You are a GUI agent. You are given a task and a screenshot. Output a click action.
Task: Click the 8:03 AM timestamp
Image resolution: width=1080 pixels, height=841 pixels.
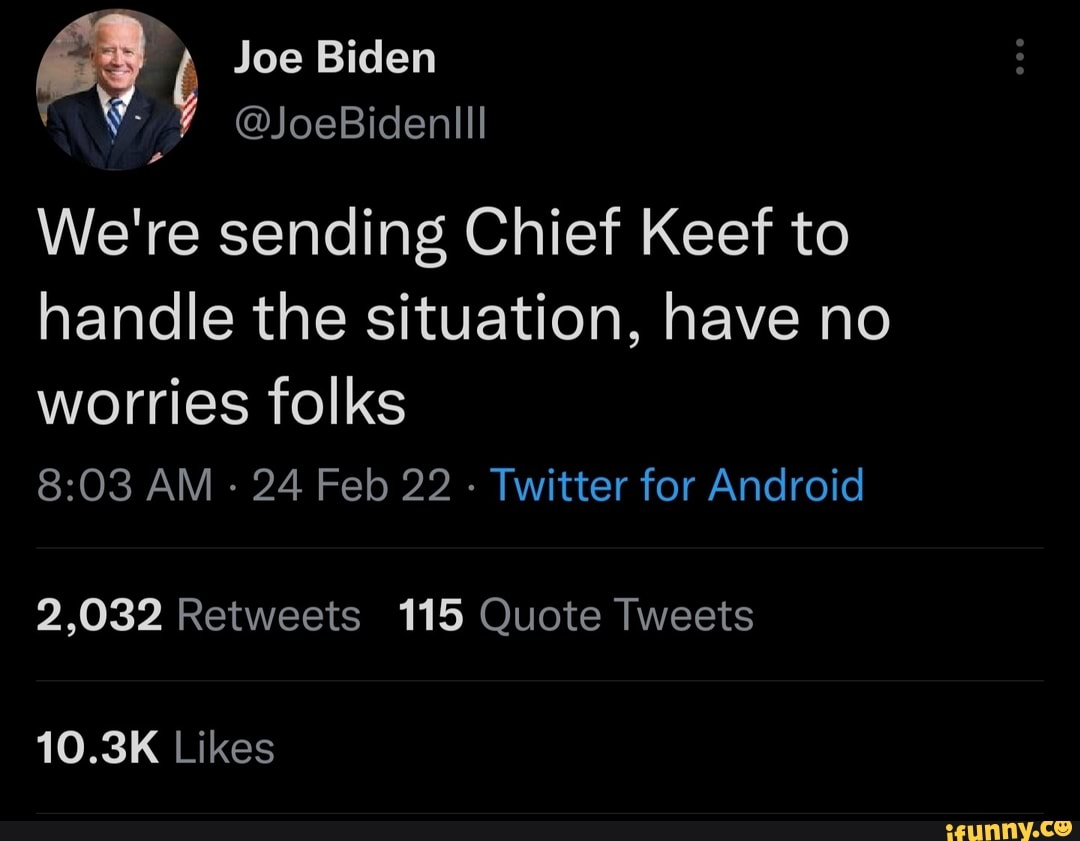118,485
